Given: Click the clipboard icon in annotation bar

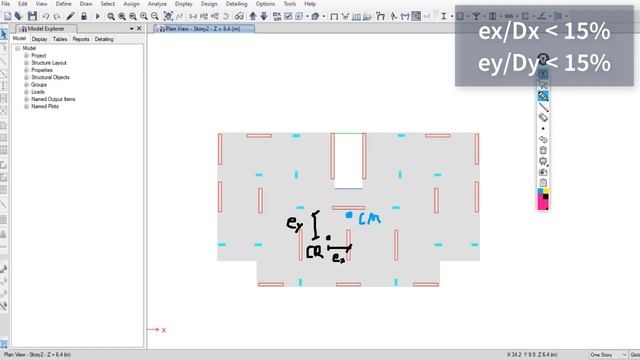Looking at the screenshot, I should coord(543,183).
